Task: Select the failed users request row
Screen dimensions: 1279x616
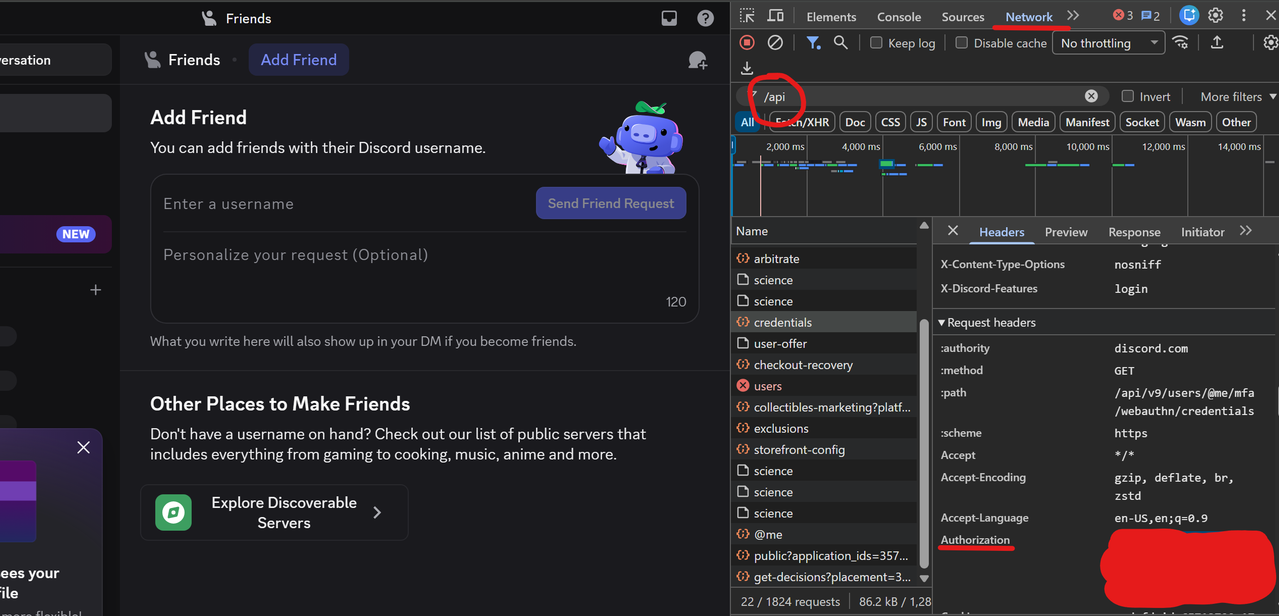Action: [824, 386]
